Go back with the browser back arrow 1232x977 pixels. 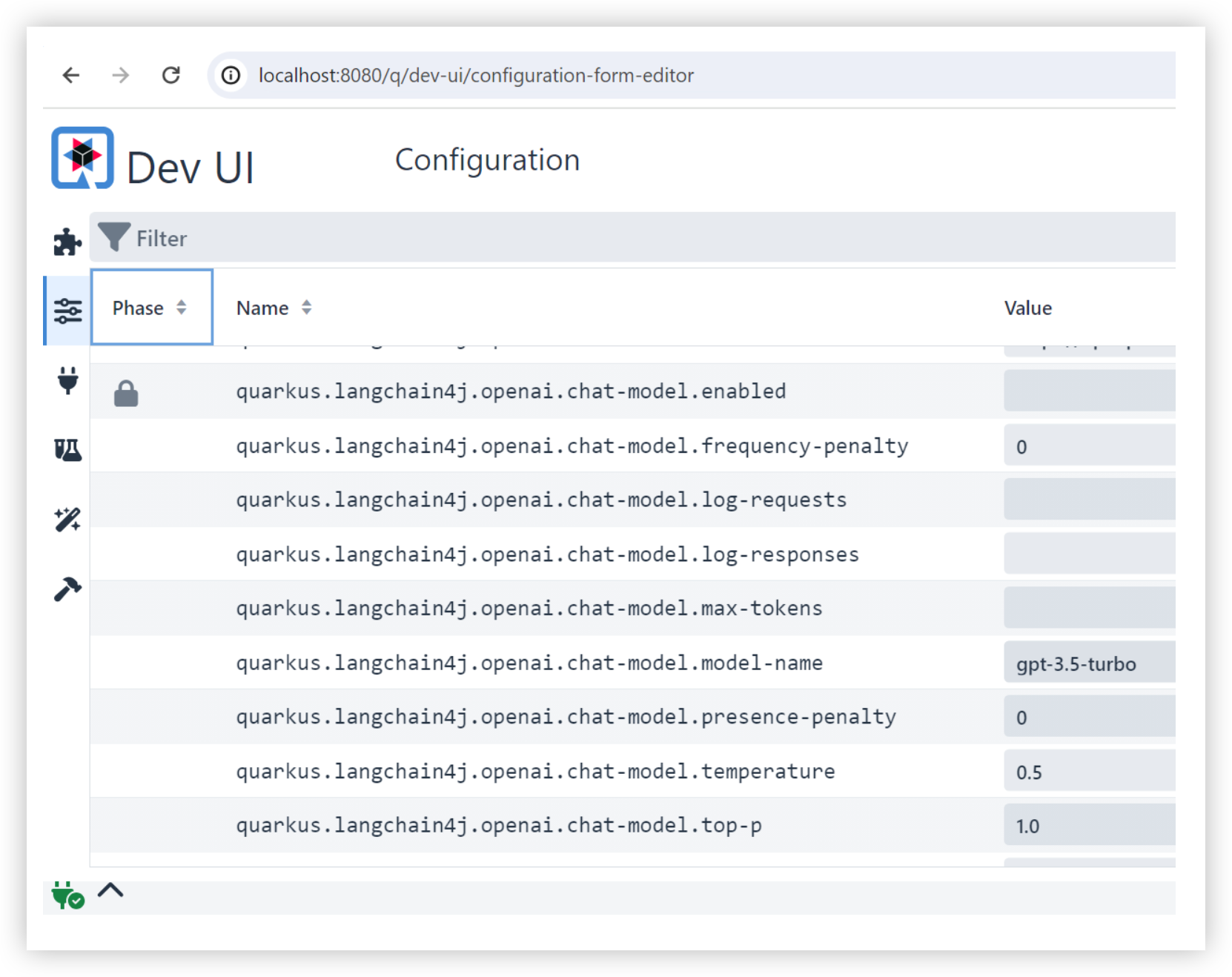point(71,75)
